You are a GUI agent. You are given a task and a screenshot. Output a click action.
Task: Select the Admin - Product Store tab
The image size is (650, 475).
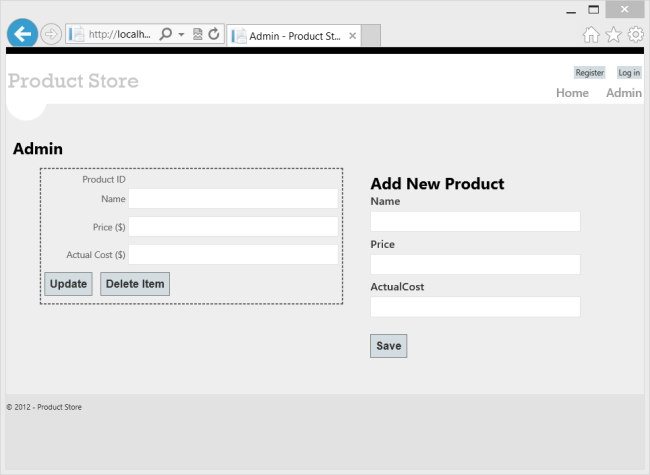290,35
